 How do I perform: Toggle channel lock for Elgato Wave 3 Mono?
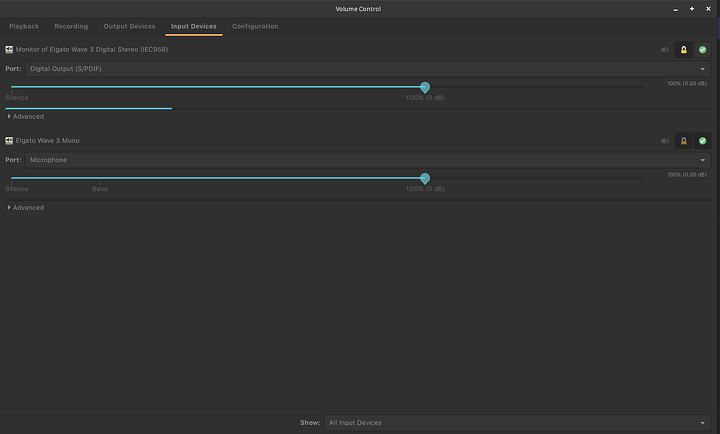(x=683, y=141)
